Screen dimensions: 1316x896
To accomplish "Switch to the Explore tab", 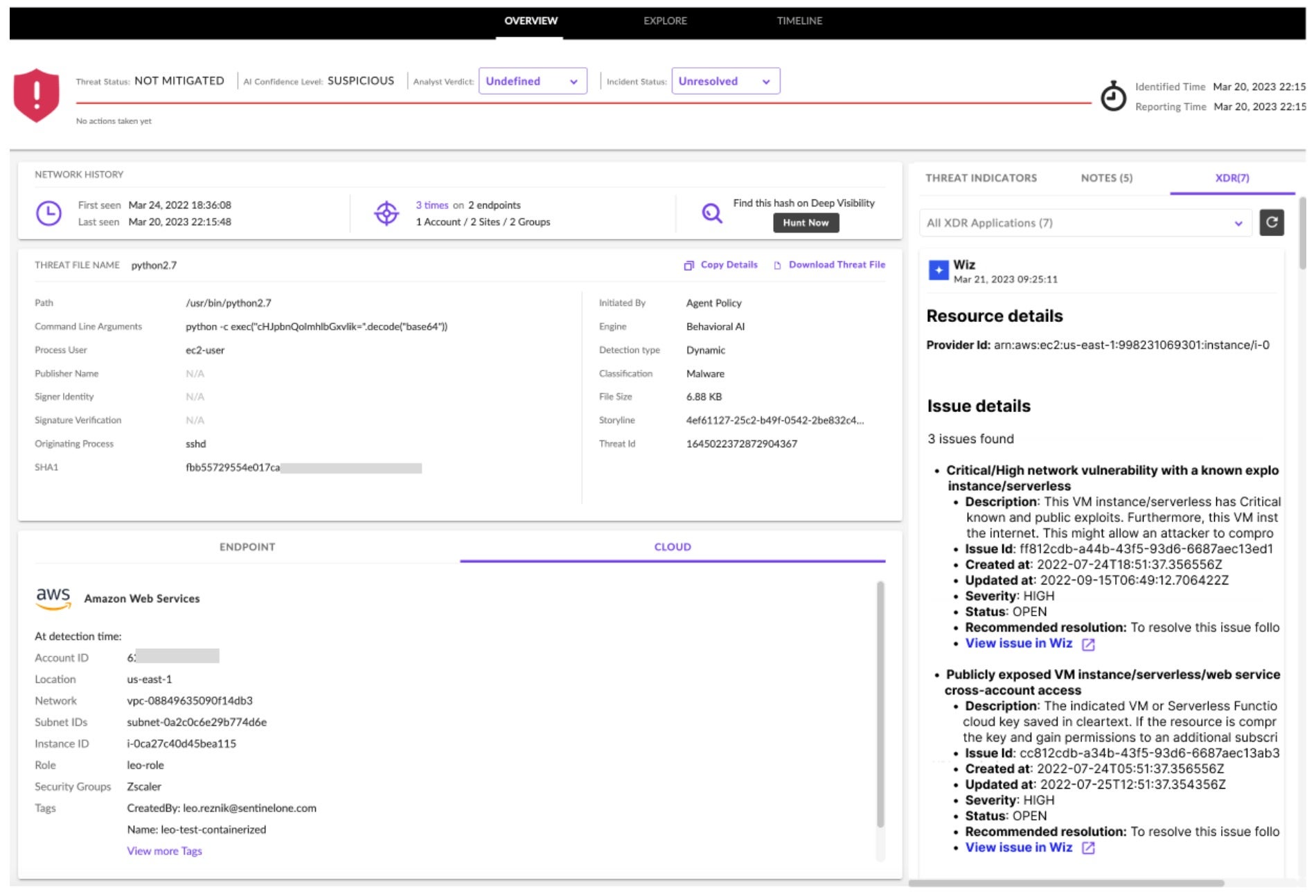I will (x=665, y=21).
